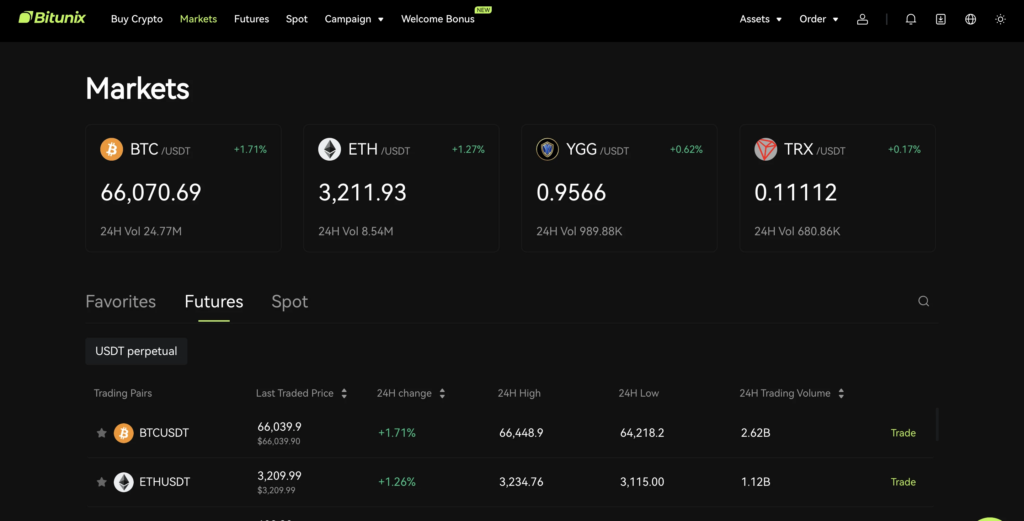
Task: Click the 24H High column header
Action: pos(519,393)
